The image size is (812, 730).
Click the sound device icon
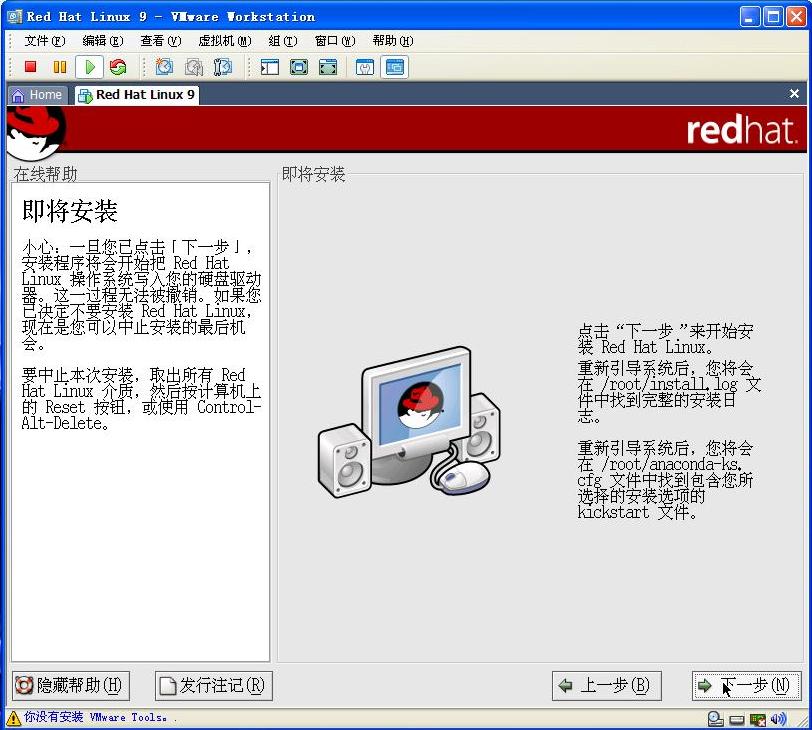coord(779,719)
